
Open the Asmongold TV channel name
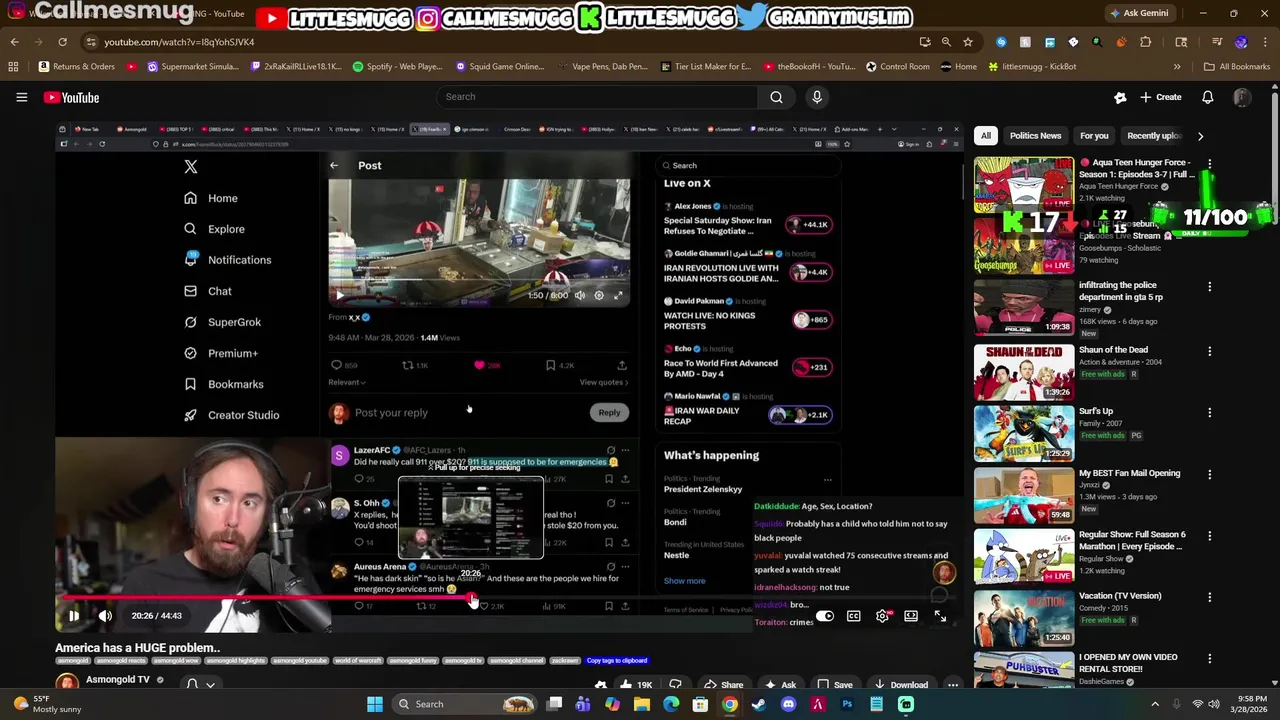[x=117, y=680]
